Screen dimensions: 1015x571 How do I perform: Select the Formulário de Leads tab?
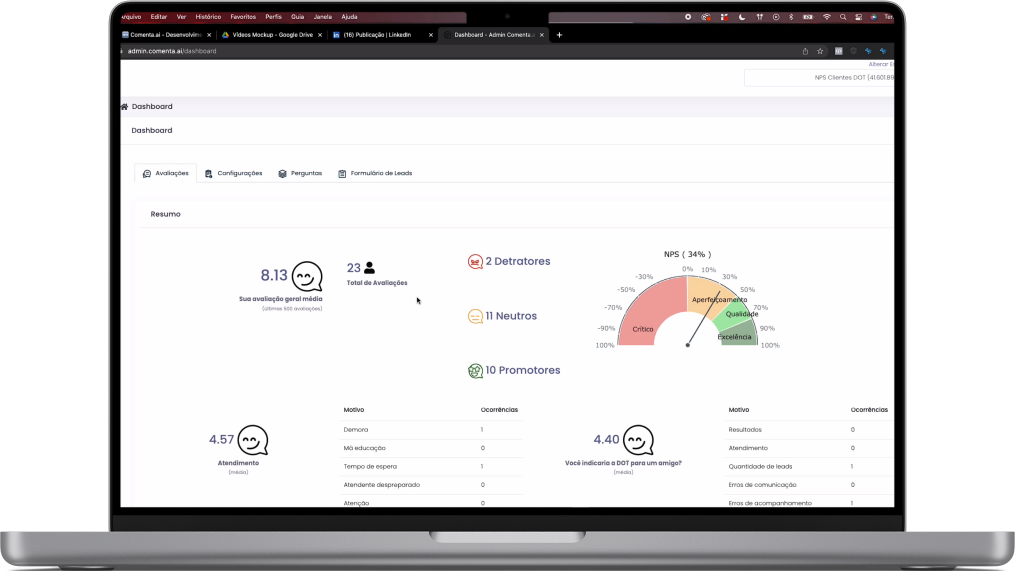[375, 174]
